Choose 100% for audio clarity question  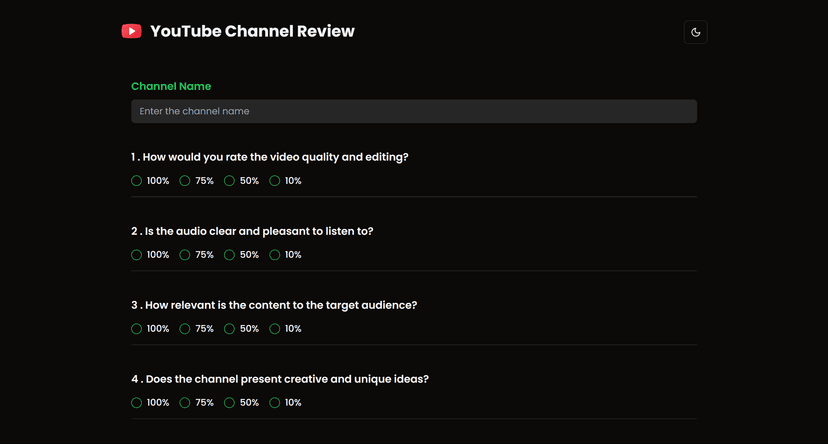(136, 255)
